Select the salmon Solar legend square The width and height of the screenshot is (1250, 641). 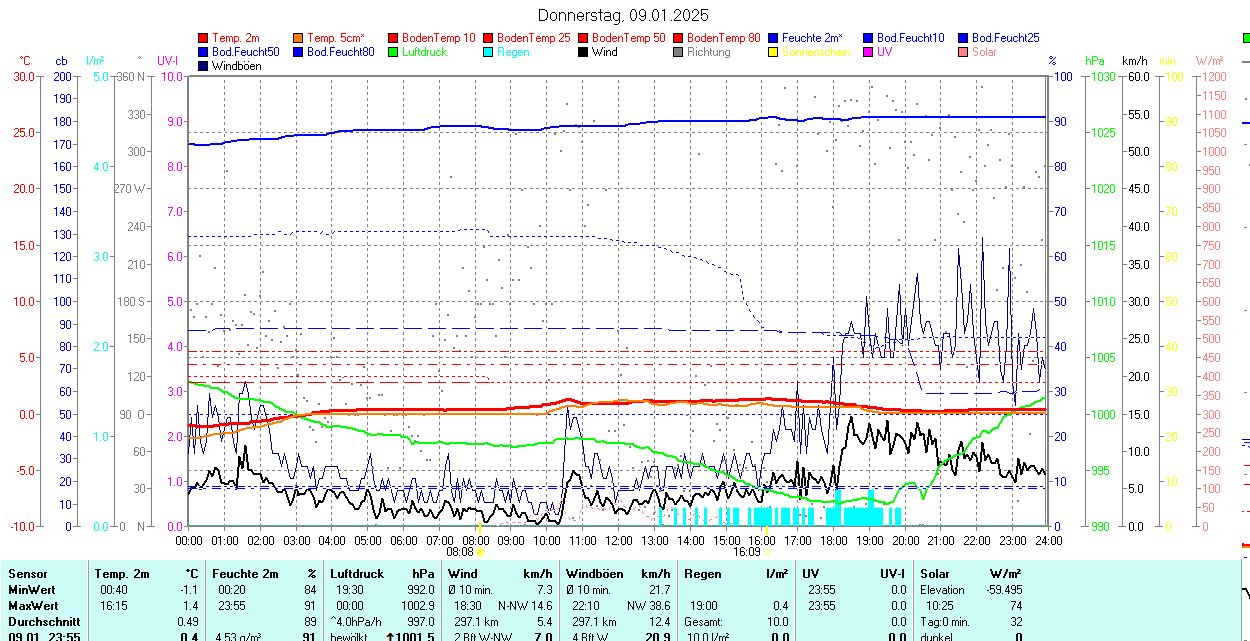tap(963, 52)
